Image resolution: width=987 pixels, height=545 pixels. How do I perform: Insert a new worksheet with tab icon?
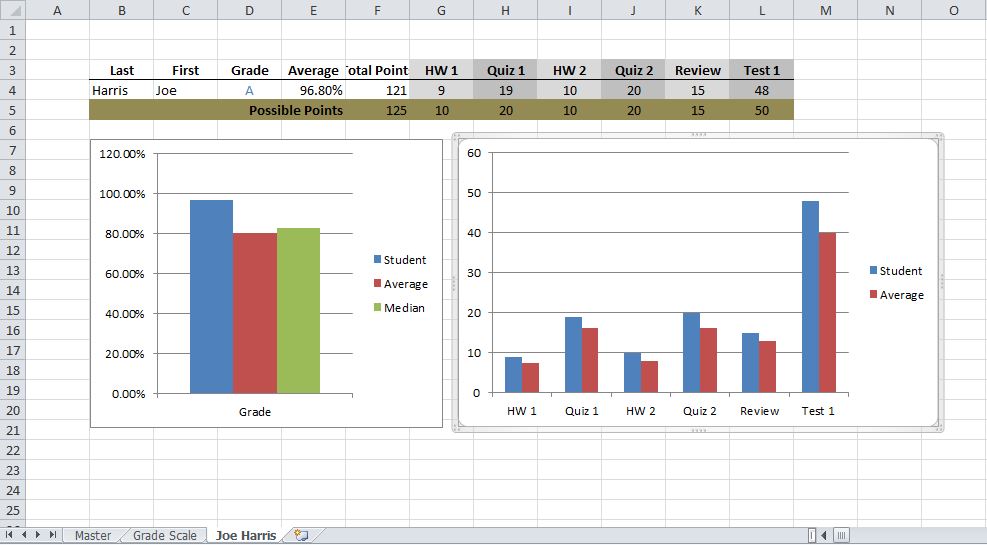tap(301, 536)
